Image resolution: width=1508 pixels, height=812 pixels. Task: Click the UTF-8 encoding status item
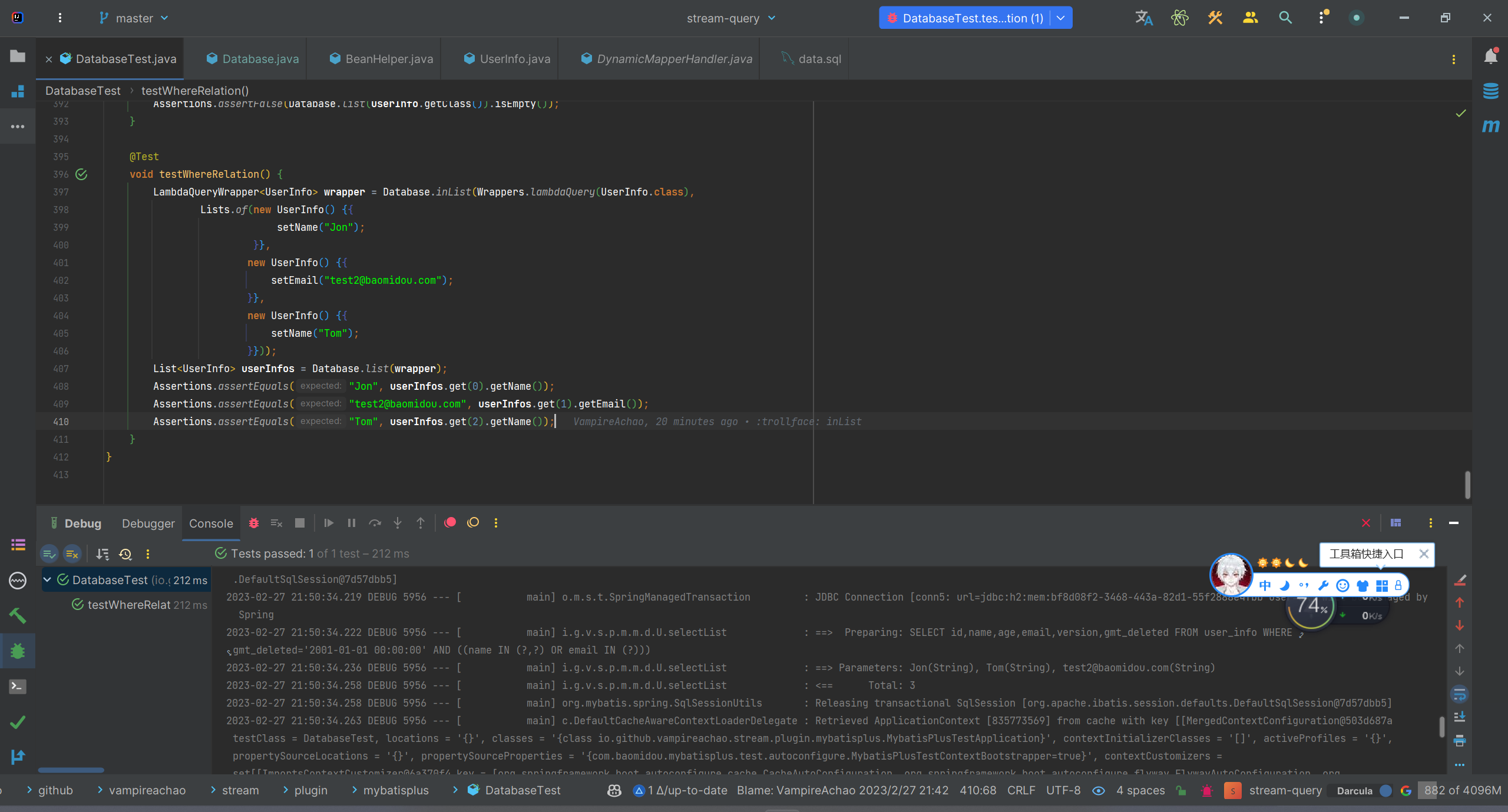click(1063, 790)
